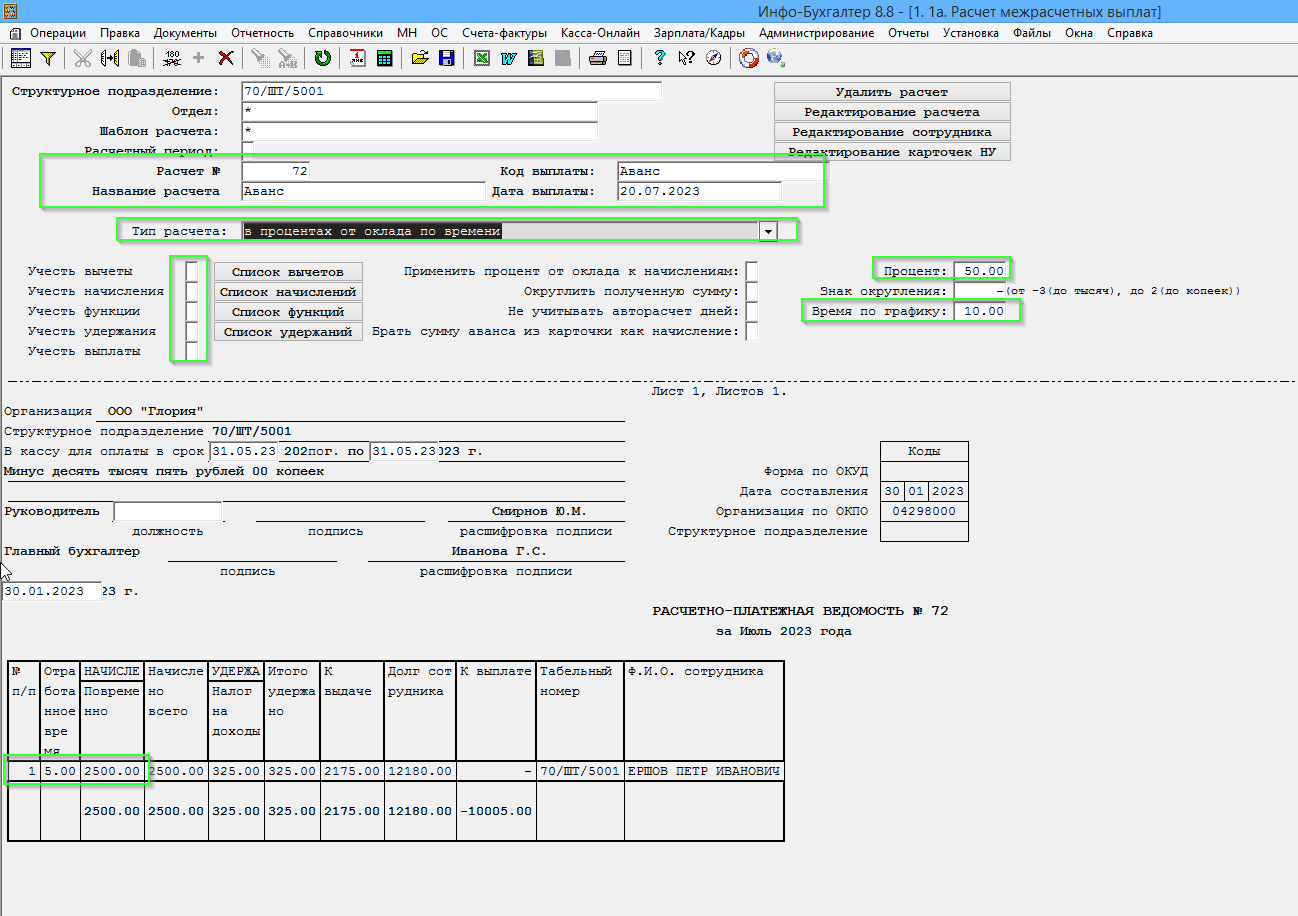Enable Не учитывать авторасчет дней checkbox
The width and height of the screenshot is (1298, 916).
pyautogui.click(x=752, y=311)
